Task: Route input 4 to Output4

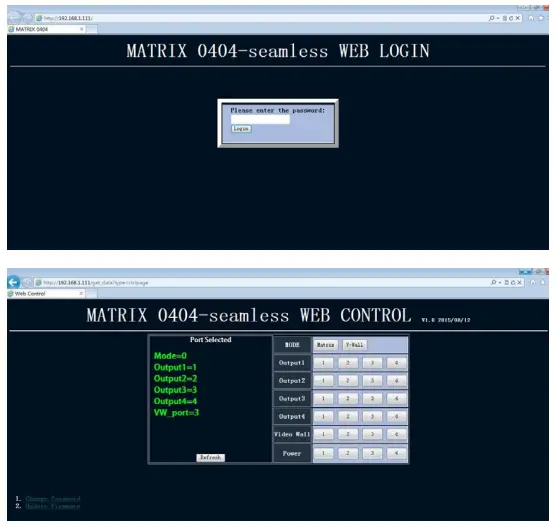Action: pyautogui.click(x=396, y=417)
